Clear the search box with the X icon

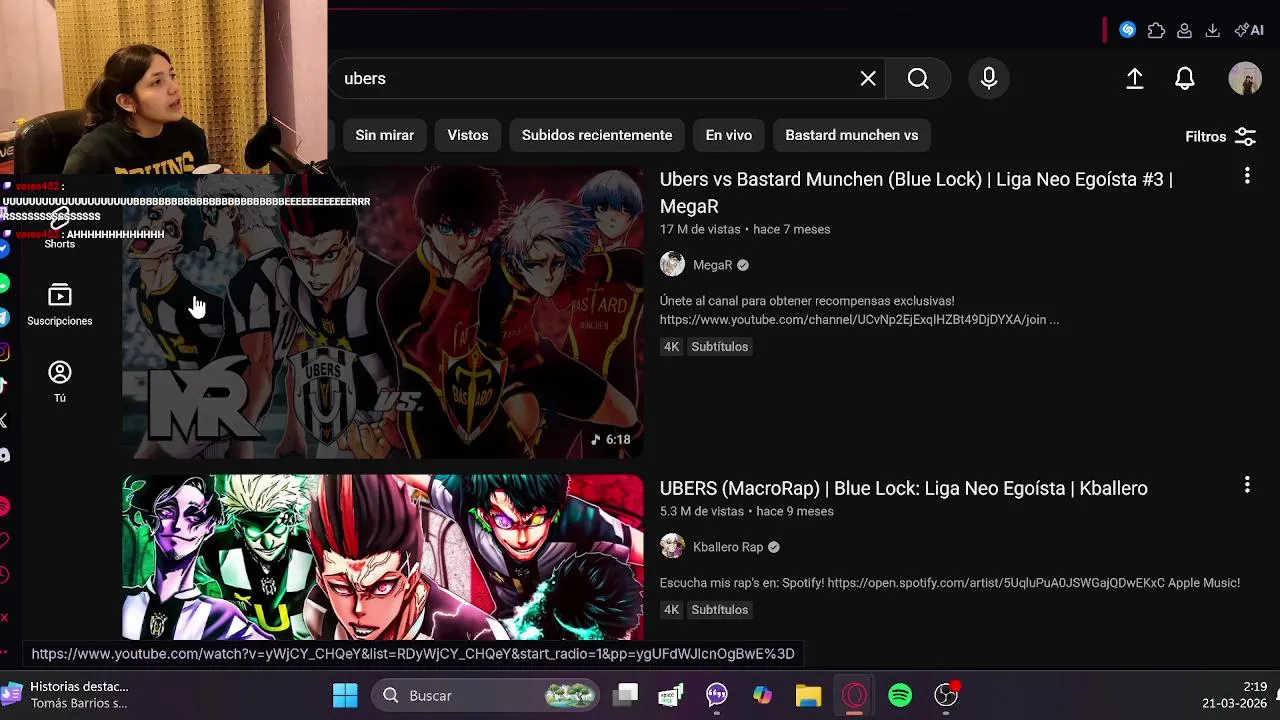(x=868, y=79)
